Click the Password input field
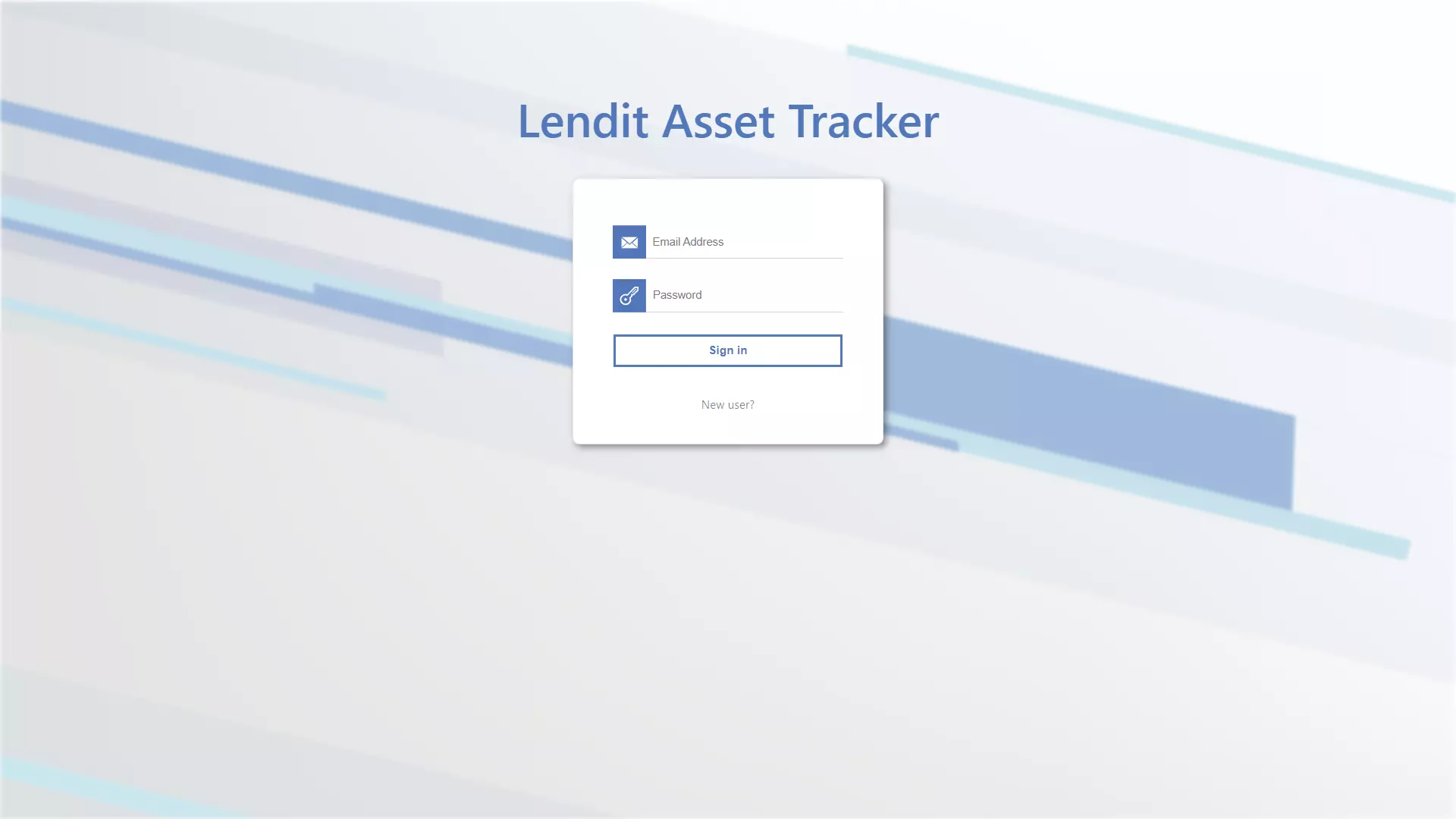1456x819 pixels. 744,294
